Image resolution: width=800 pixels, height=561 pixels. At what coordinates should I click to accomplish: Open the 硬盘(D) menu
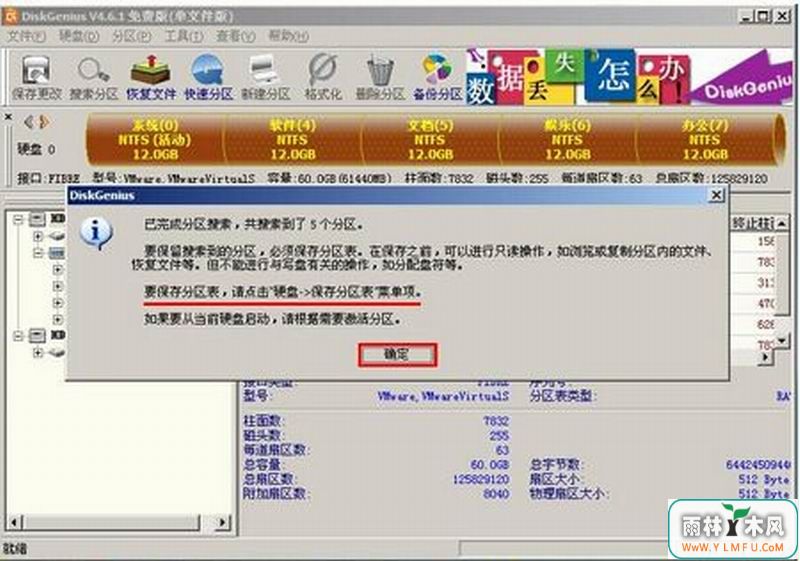pyautogui.click(x=79, y=36)
